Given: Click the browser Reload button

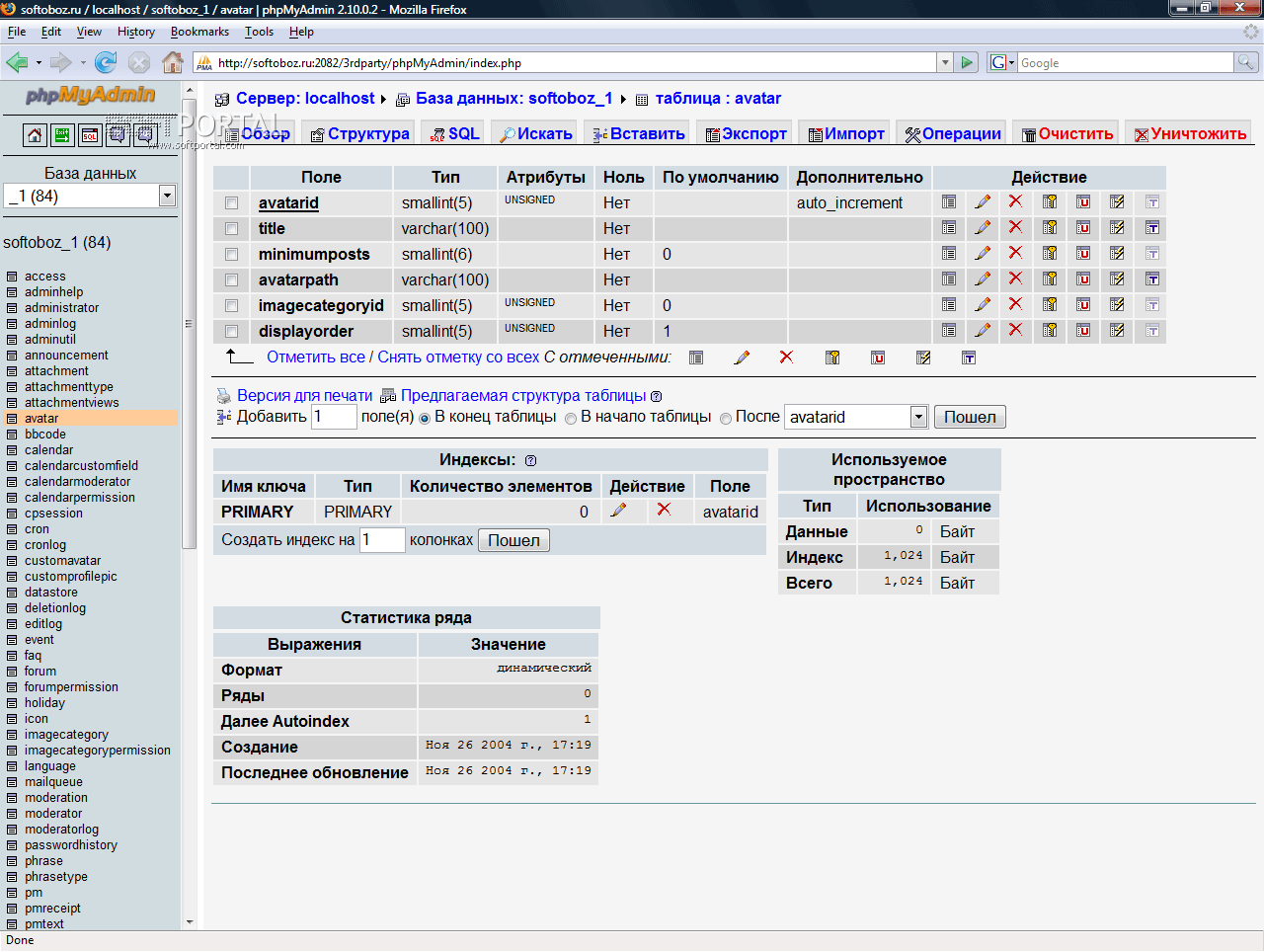Looking at the screenshot, I should [106, 62].
